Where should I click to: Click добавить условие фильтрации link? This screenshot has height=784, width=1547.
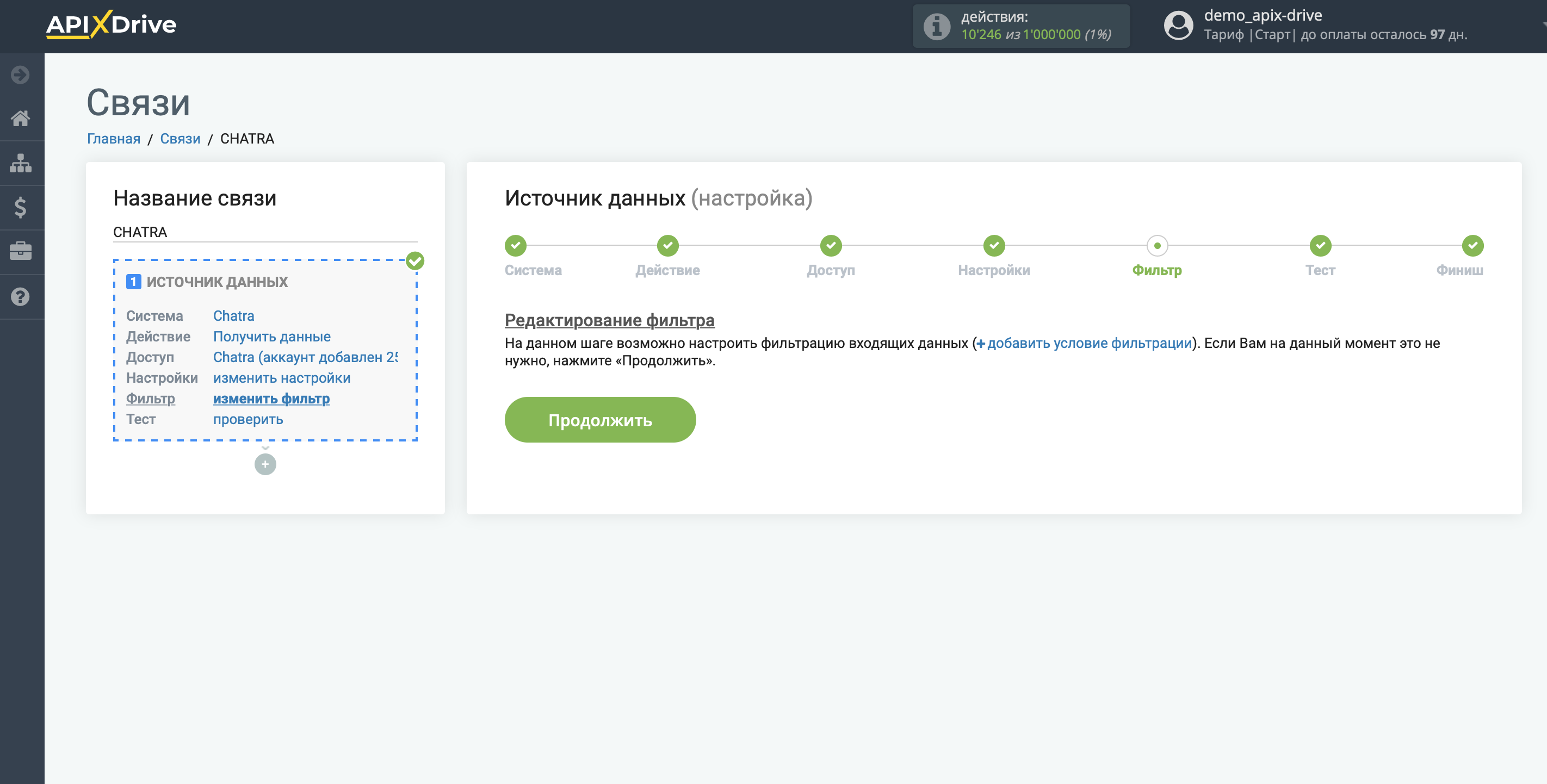click(x=1084, y=343)
